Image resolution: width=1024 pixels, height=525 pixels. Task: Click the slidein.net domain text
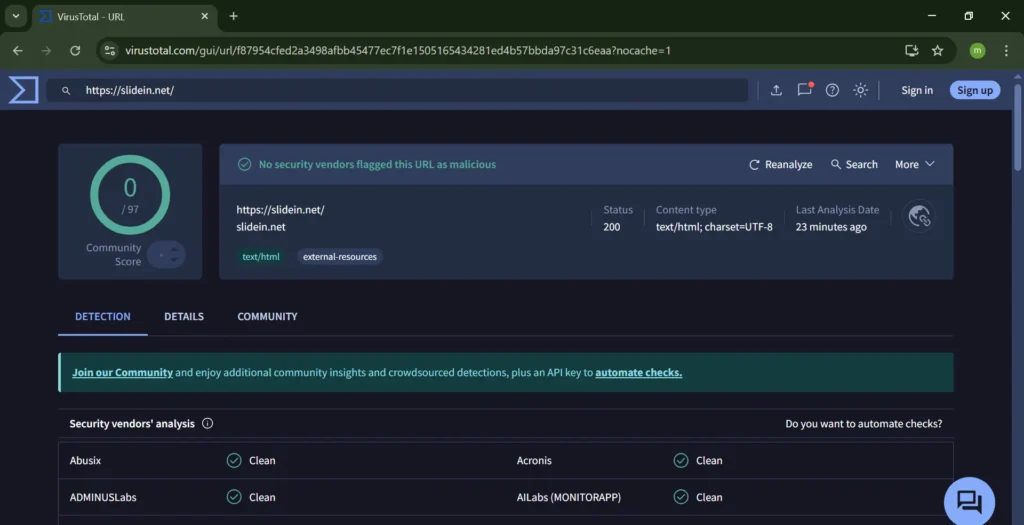coord(261,227)
